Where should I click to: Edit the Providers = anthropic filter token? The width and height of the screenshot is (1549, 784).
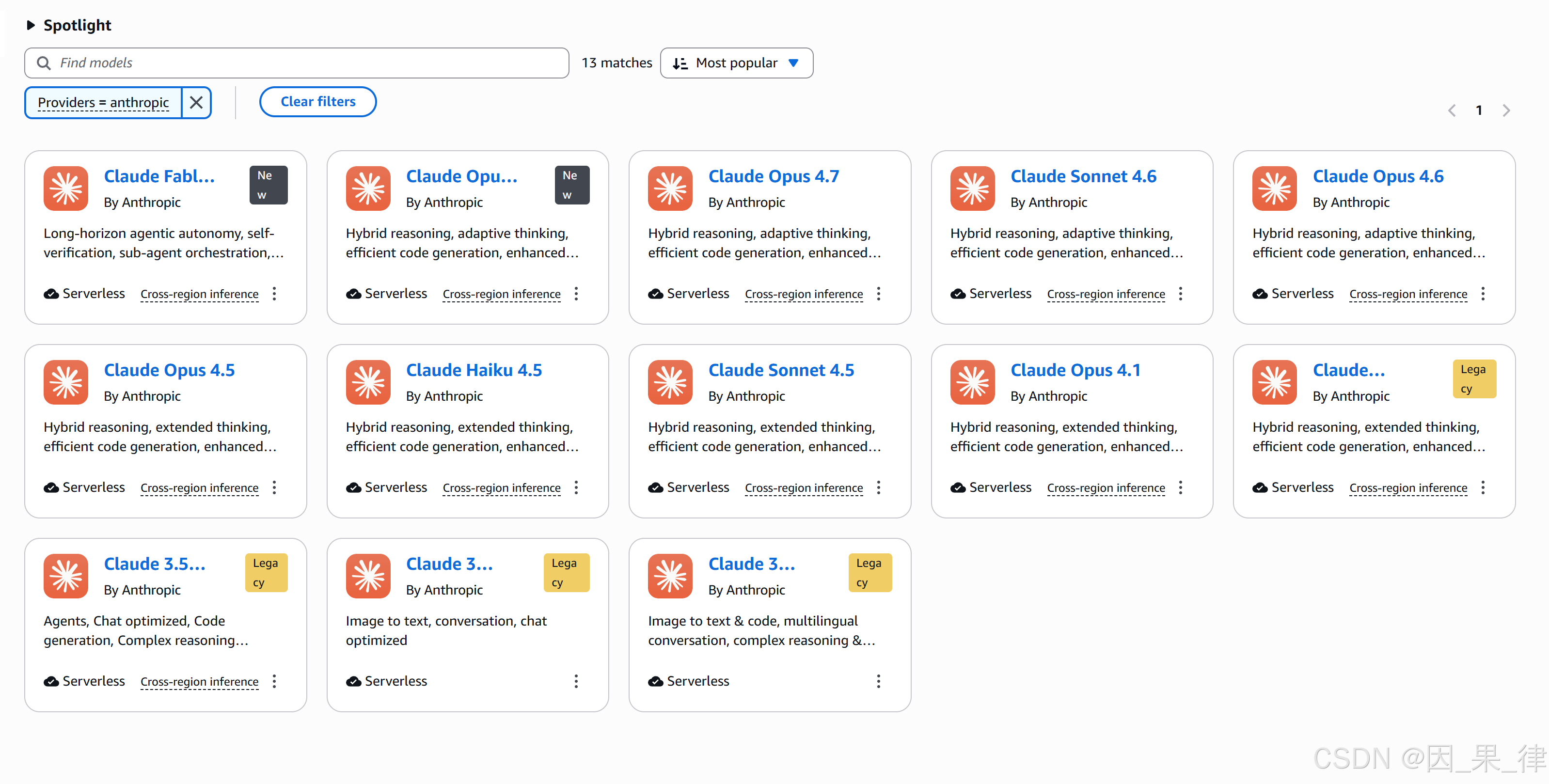103,102
